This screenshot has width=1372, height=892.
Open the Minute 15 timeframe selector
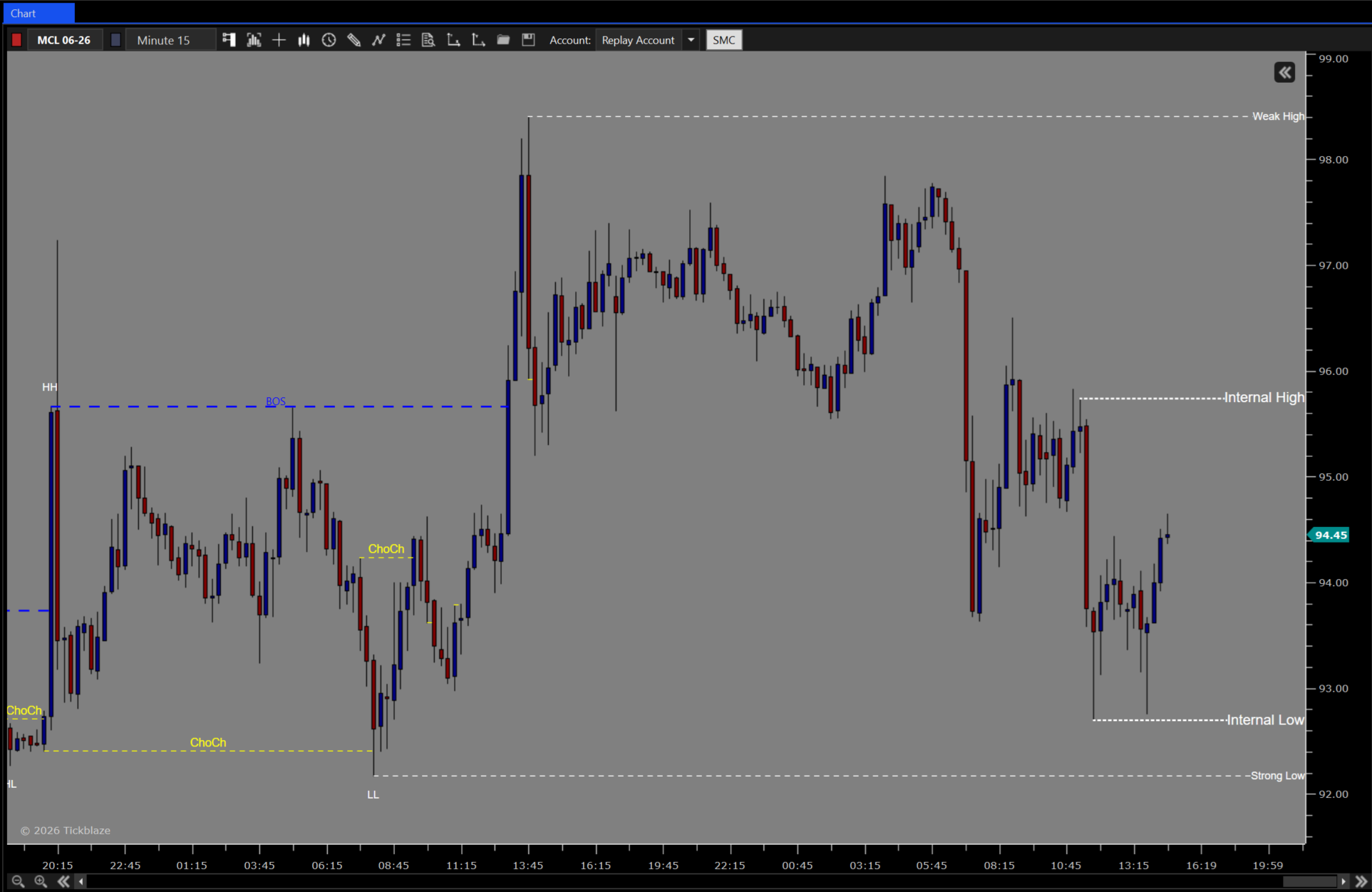(x=170, y=40)
